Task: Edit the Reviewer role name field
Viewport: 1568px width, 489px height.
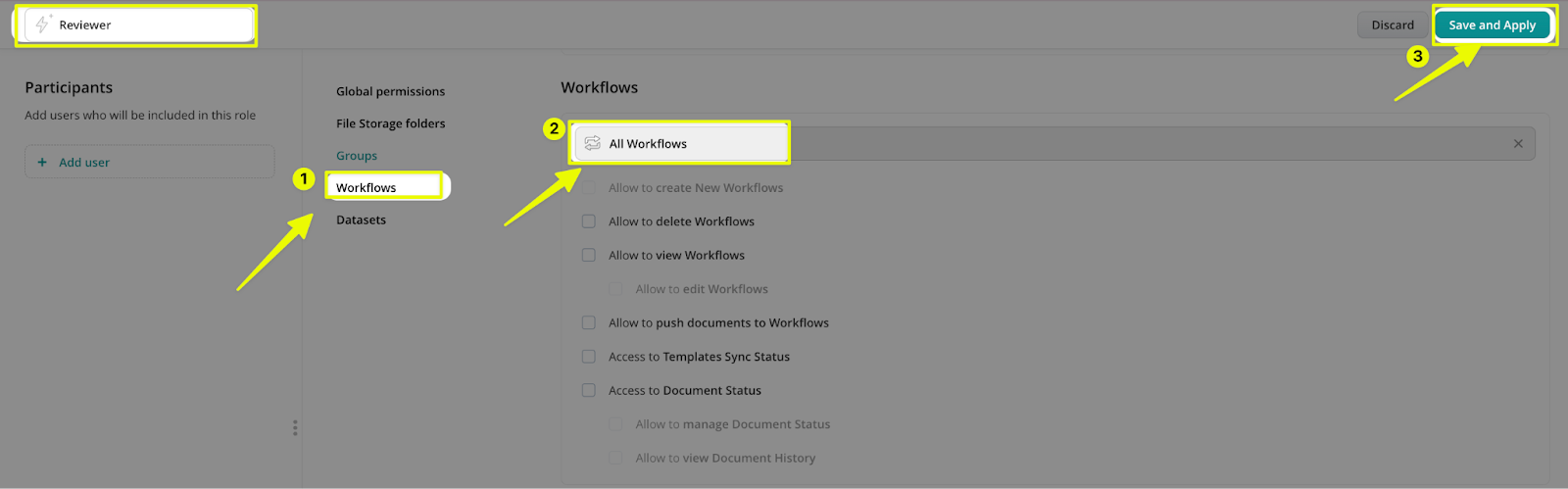Action: pos(147,24)
